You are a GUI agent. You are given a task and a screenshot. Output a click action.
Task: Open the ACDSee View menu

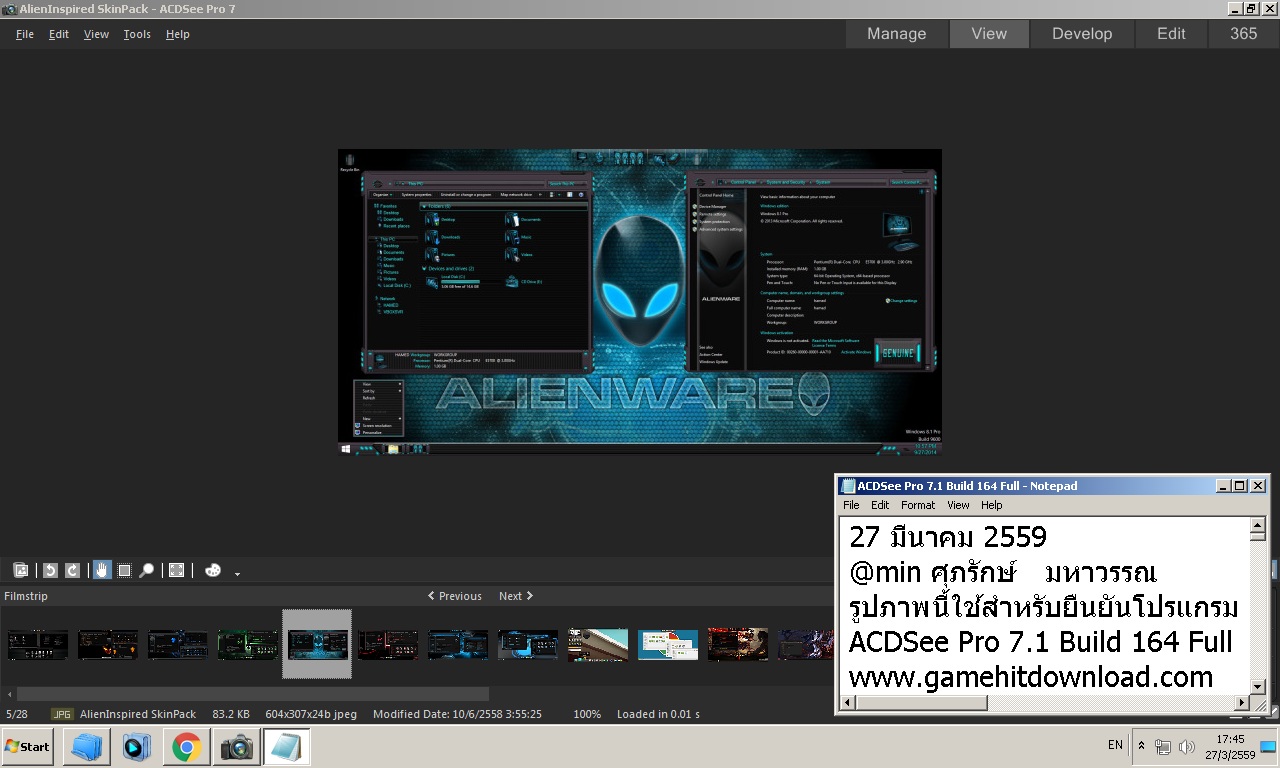pos(96,34)
